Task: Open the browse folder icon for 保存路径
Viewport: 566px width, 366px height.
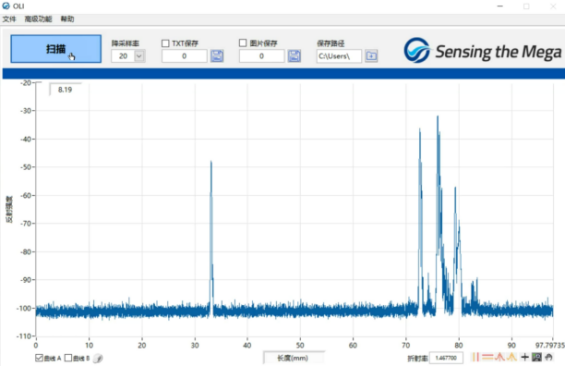Action: pyautogui.click(x=371, y=56)
